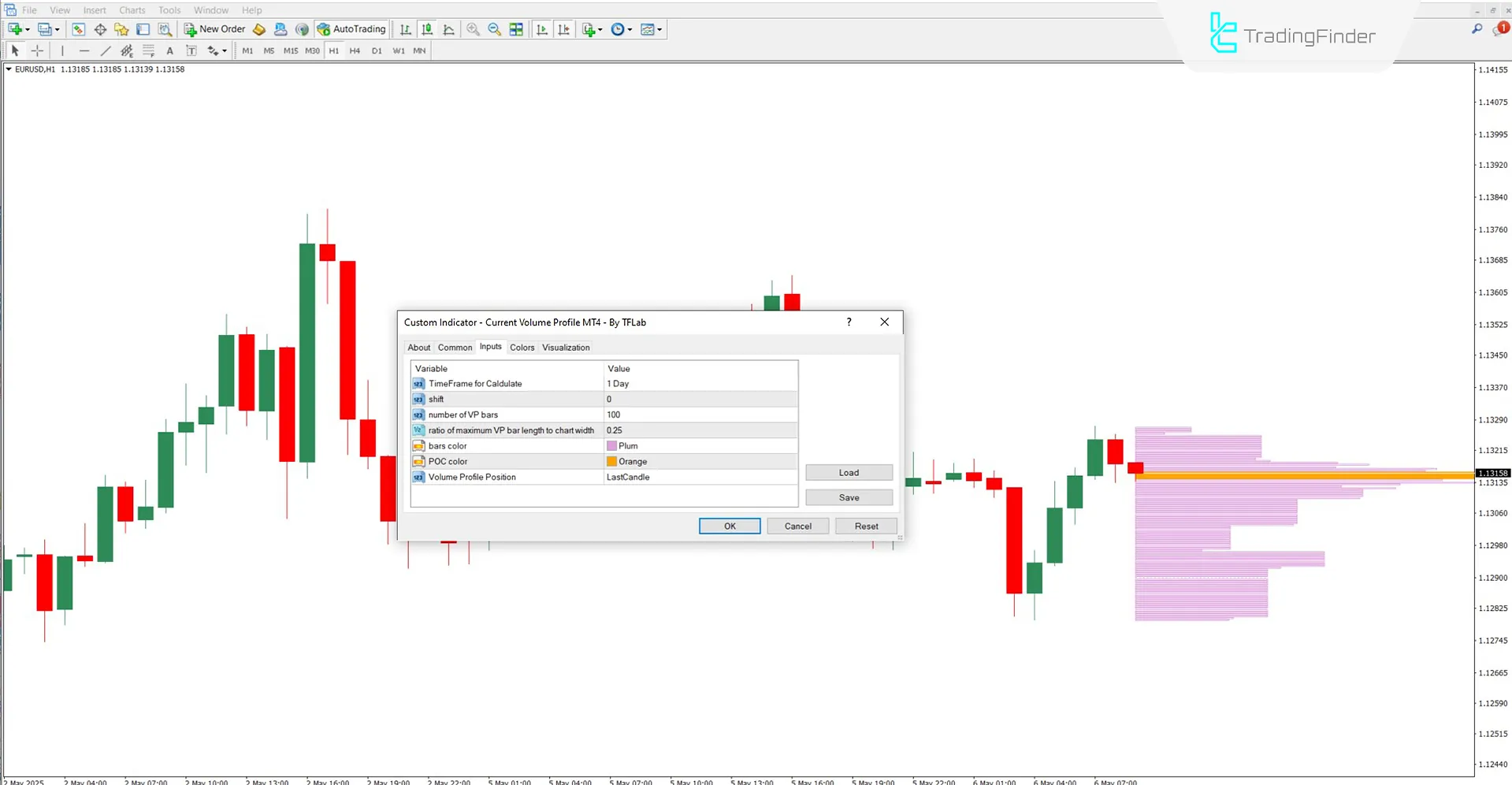Open the Market Watch window
1512x785 pixels.
(78, 29)
